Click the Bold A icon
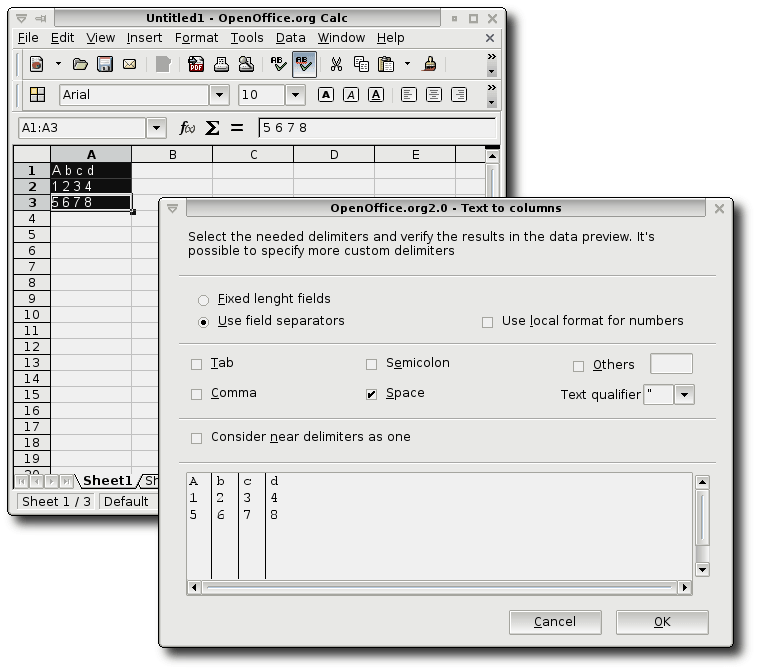The width and height of the screenshot is (757, 671). tap(326, 95)
